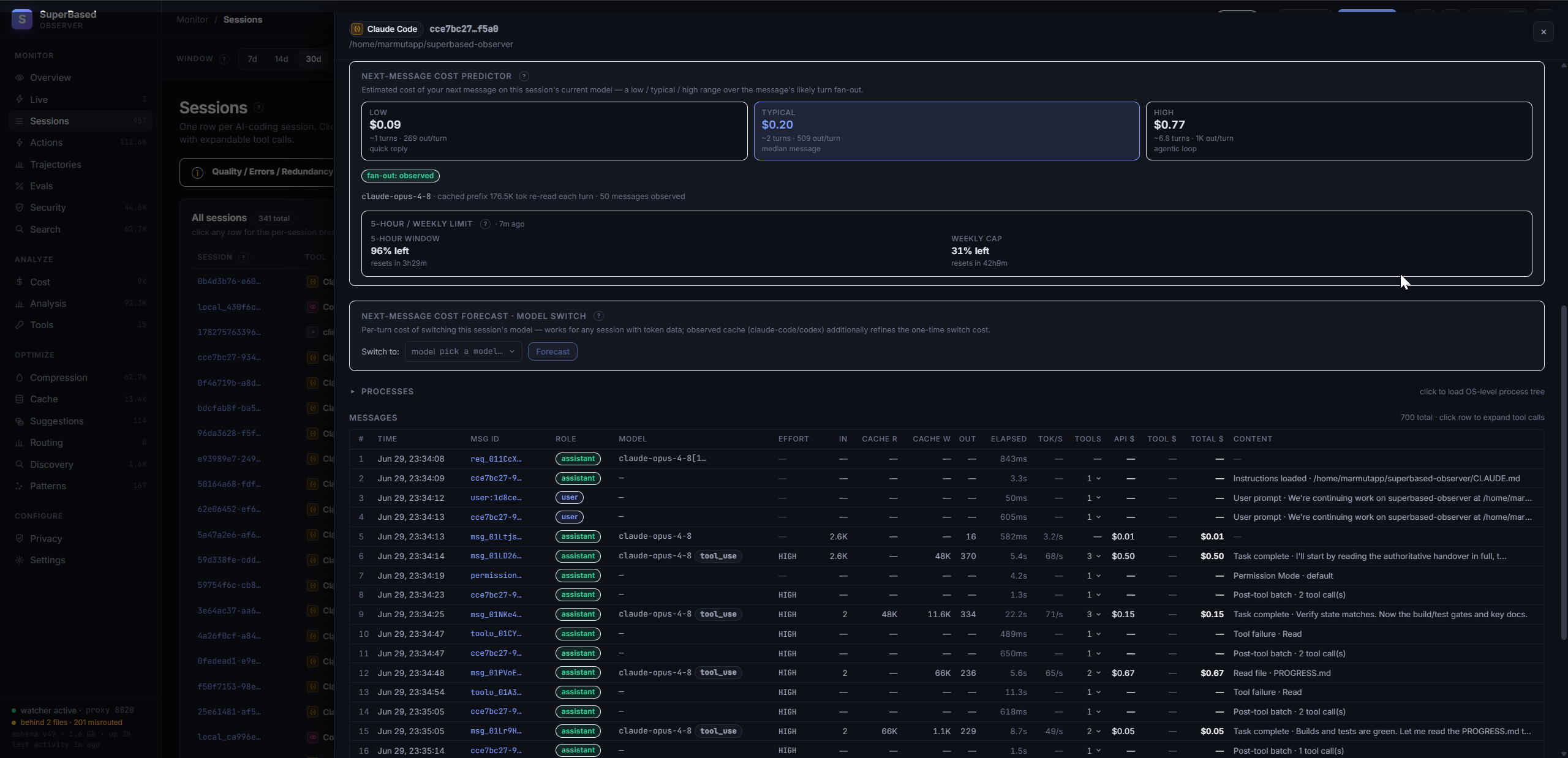1568x758 pixels.
Task: Select the 14d window option
Action: pos(281,59)
